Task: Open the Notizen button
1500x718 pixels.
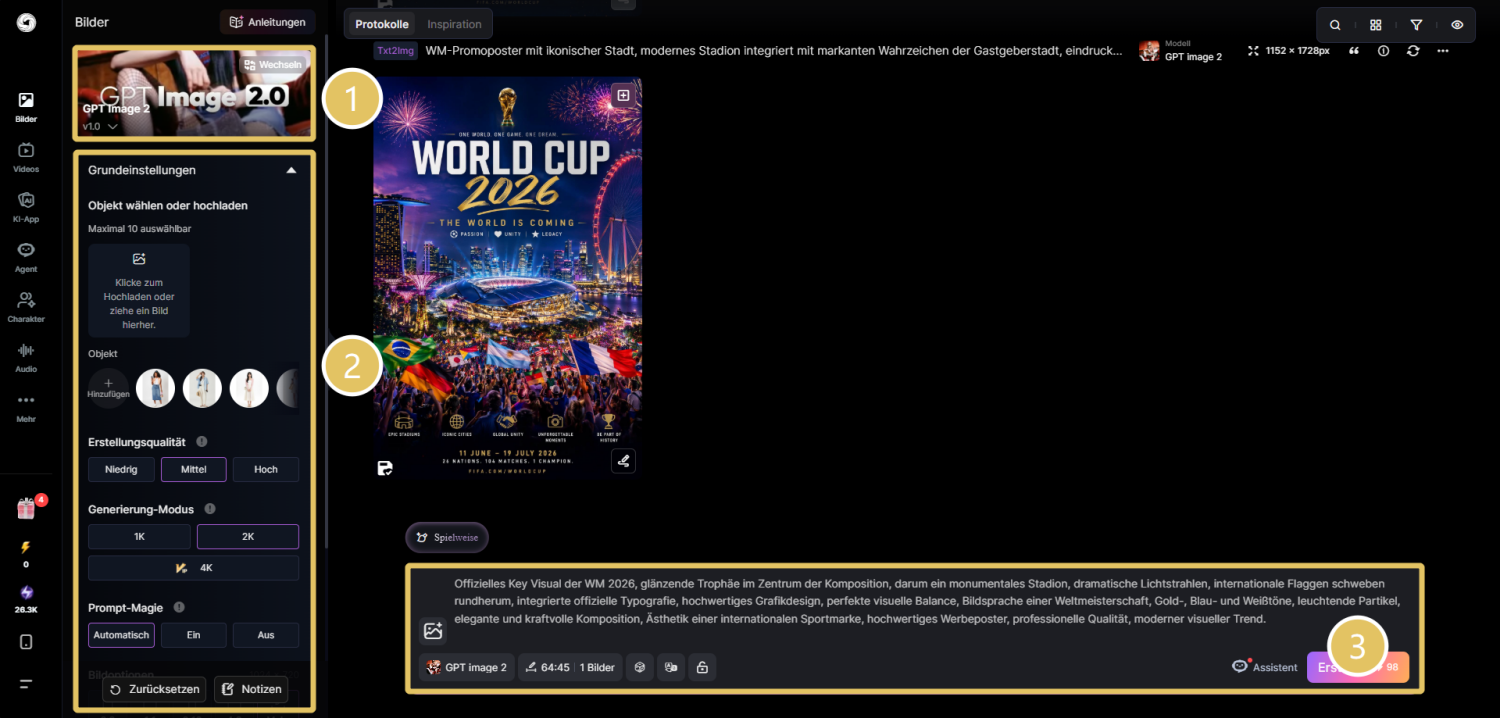Action: pos(251,689)
